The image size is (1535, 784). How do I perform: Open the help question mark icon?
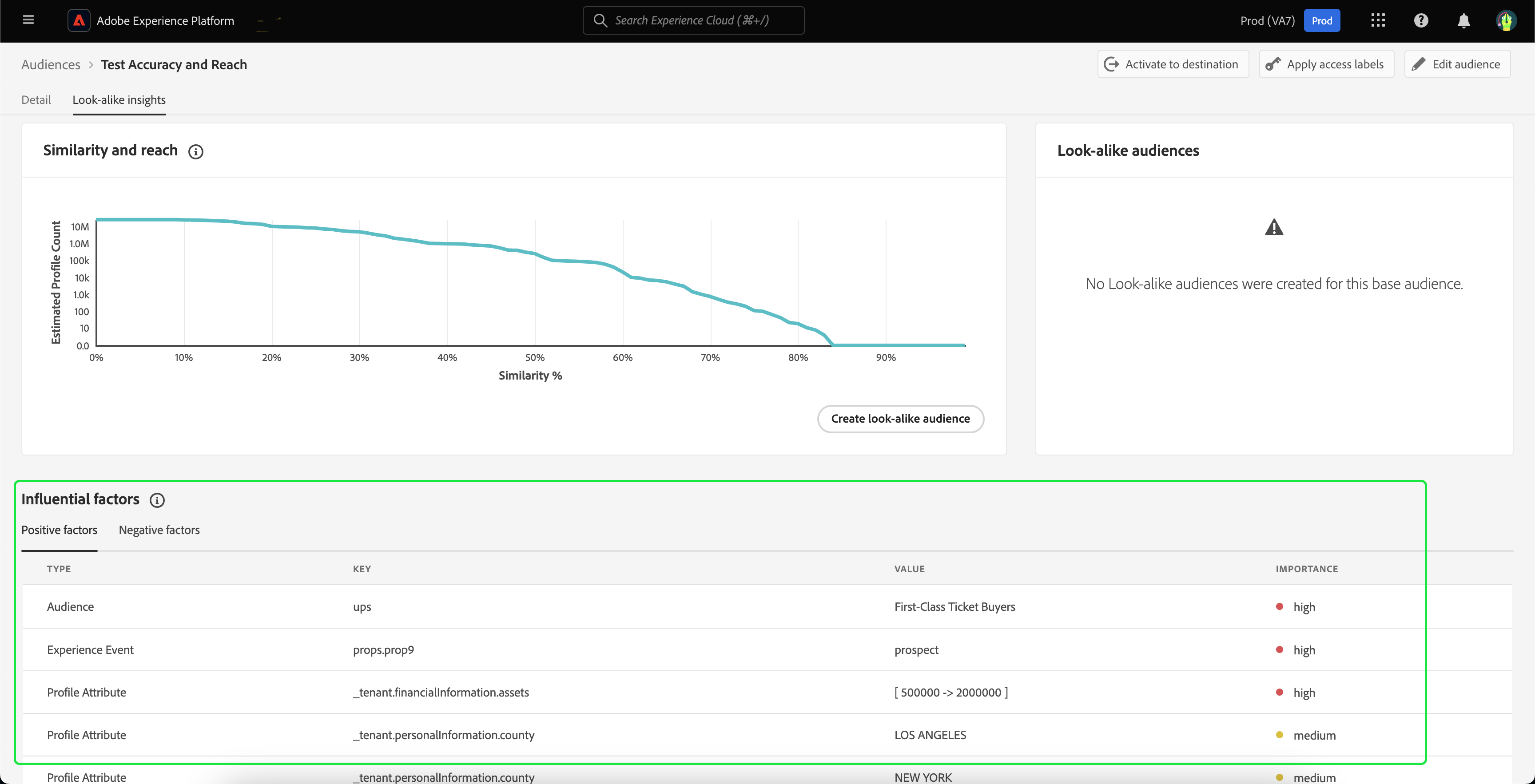(1420, 20)
